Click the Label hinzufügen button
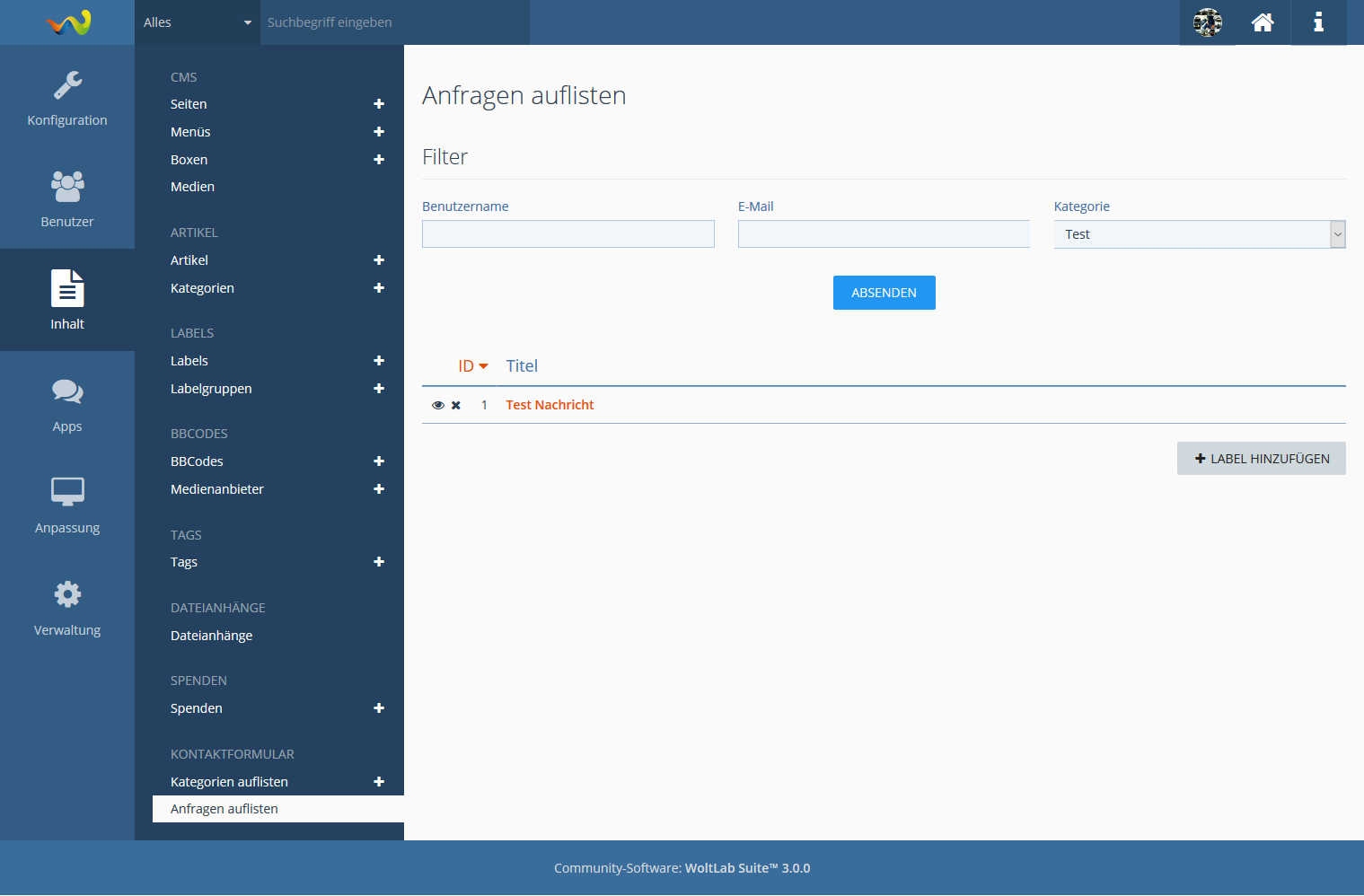This screenshot has height=896, width=1364. click(x=1261, y=459)
